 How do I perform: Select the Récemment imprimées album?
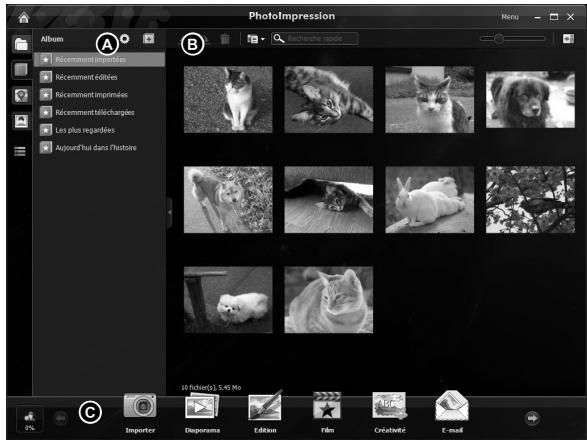pos(99,95)
